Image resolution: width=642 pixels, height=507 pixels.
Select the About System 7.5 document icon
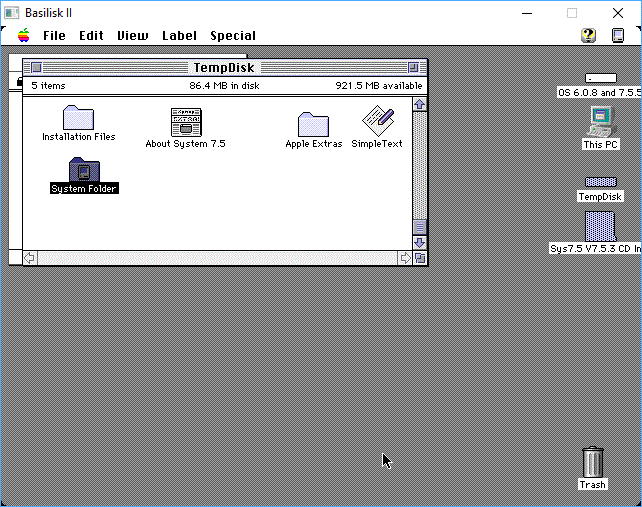186,122
